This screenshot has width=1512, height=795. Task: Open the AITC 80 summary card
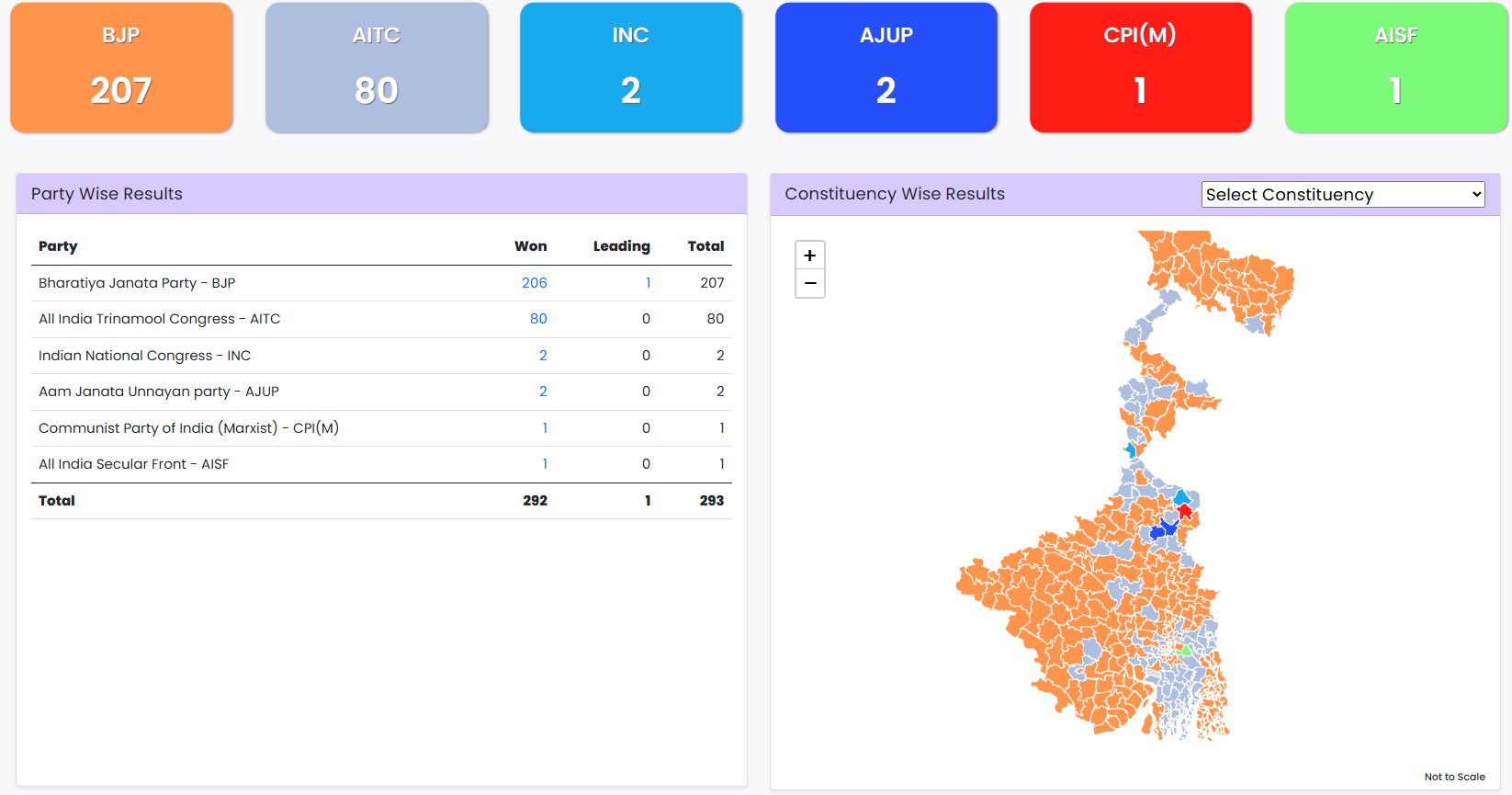point(377,67)
